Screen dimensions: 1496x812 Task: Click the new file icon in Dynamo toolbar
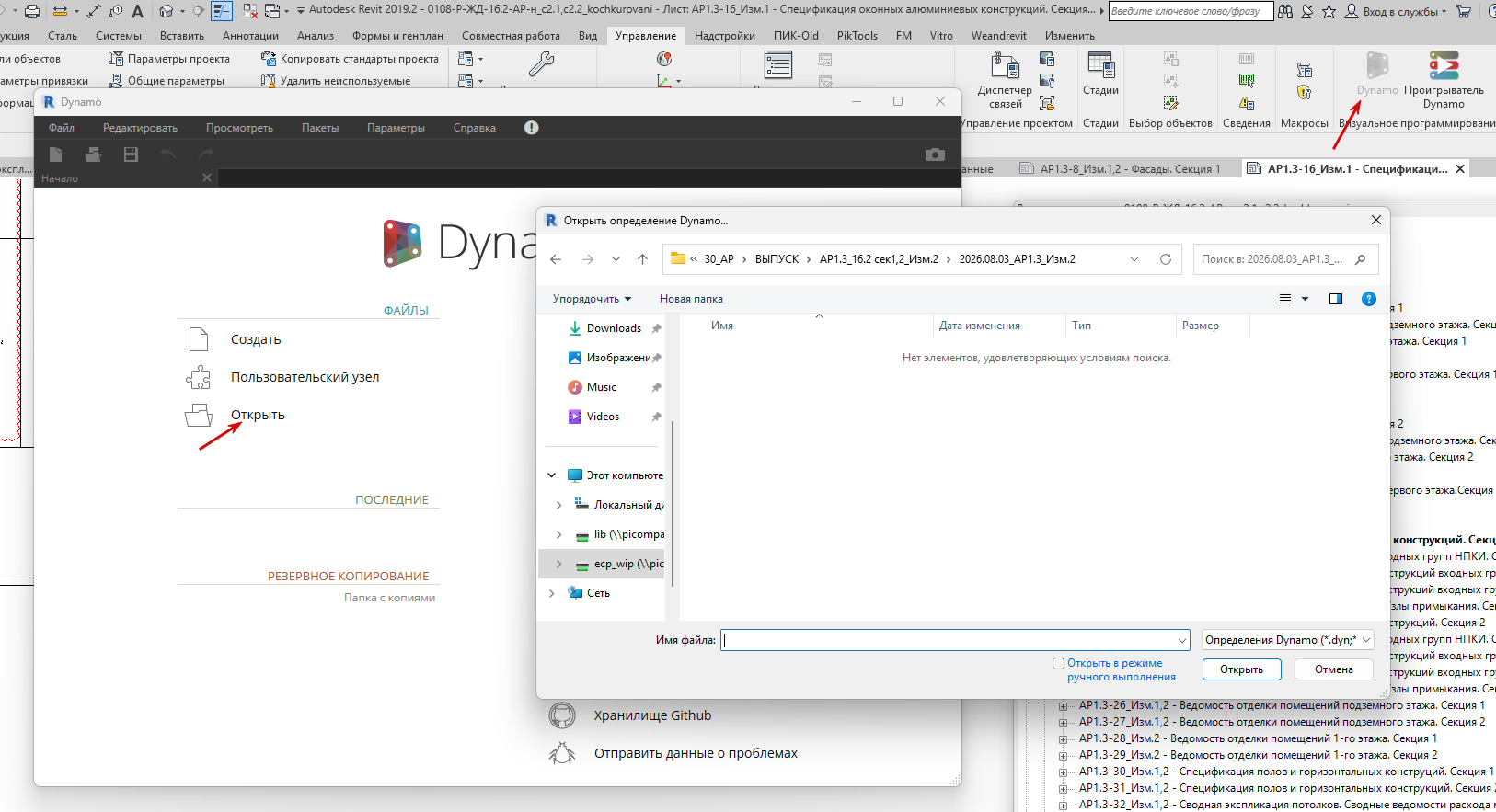pyautogui.click(x=56, y=154)
